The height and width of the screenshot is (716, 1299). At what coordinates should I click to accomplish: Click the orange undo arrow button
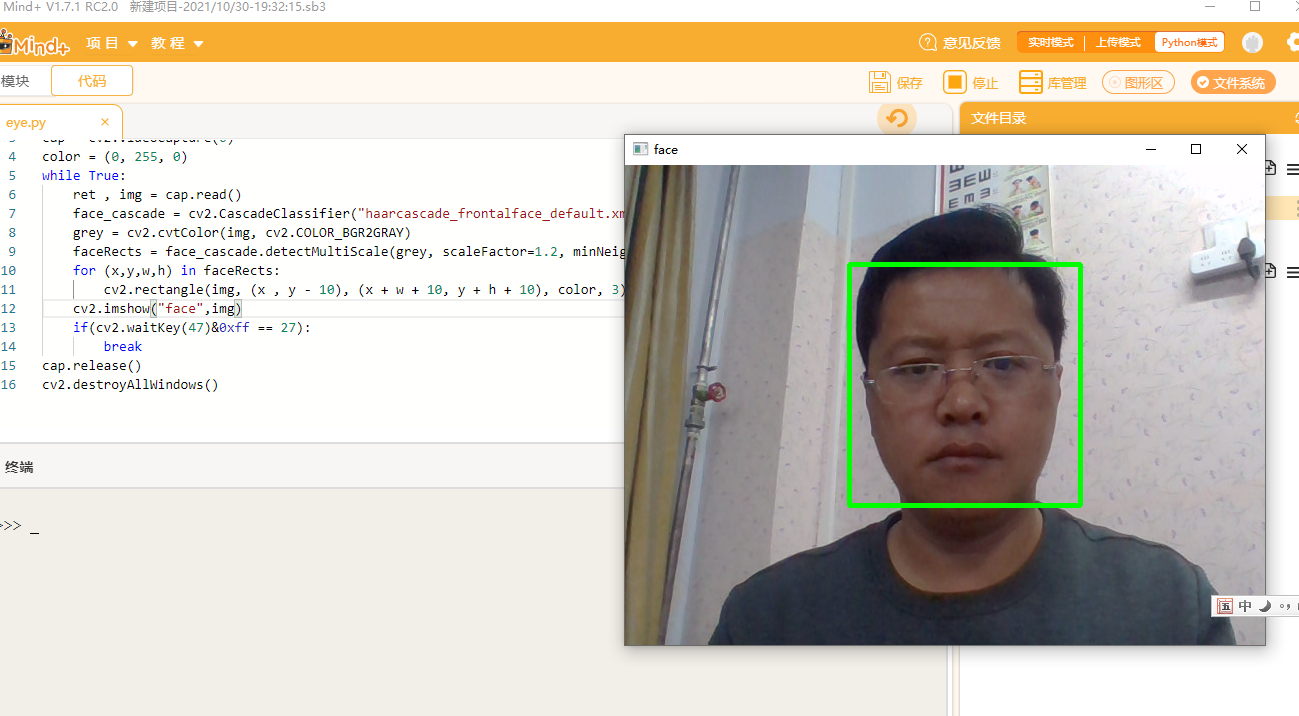(897, 118)
